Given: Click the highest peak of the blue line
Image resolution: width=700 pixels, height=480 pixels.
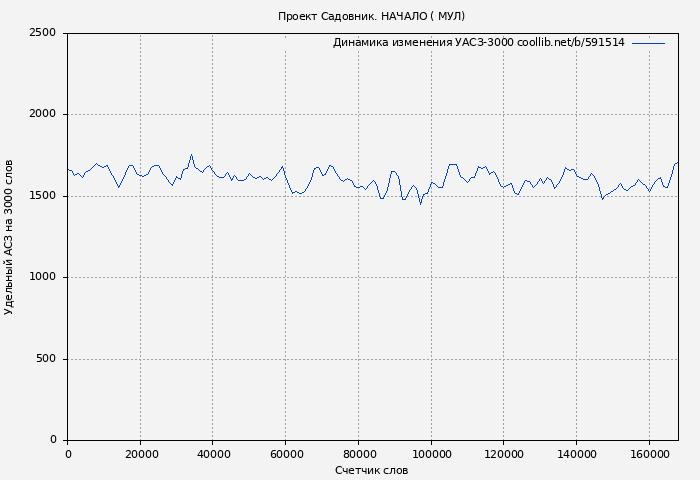Looking at the screenshot, I should click(191, 155).
